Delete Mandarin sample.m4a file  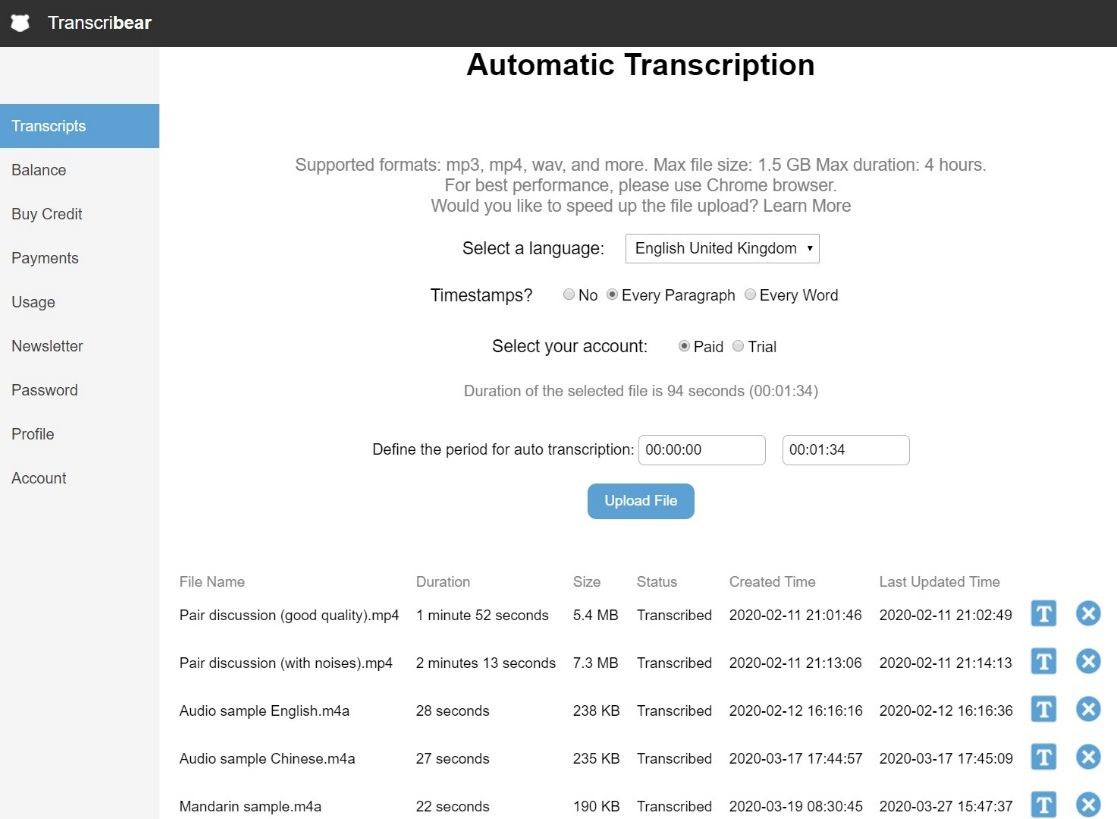pyautogui.click(x=1088, y=805)
